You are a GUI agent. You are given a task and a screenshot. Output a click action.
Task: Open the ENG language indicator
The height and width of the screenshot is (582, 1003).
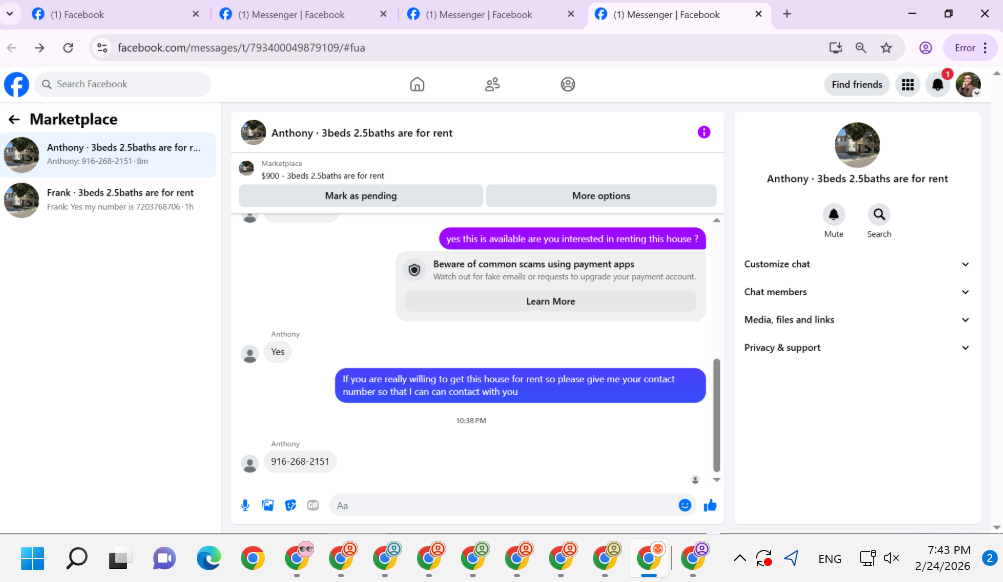pyautogui.click(x=829, y=559)
